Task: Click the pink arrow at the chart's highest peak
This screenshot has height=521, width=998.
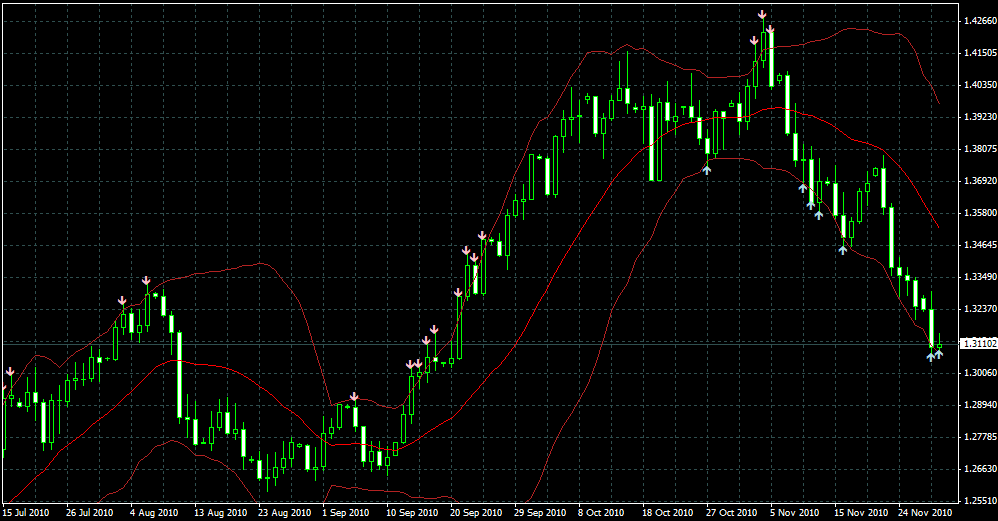Action: [762, 15]
